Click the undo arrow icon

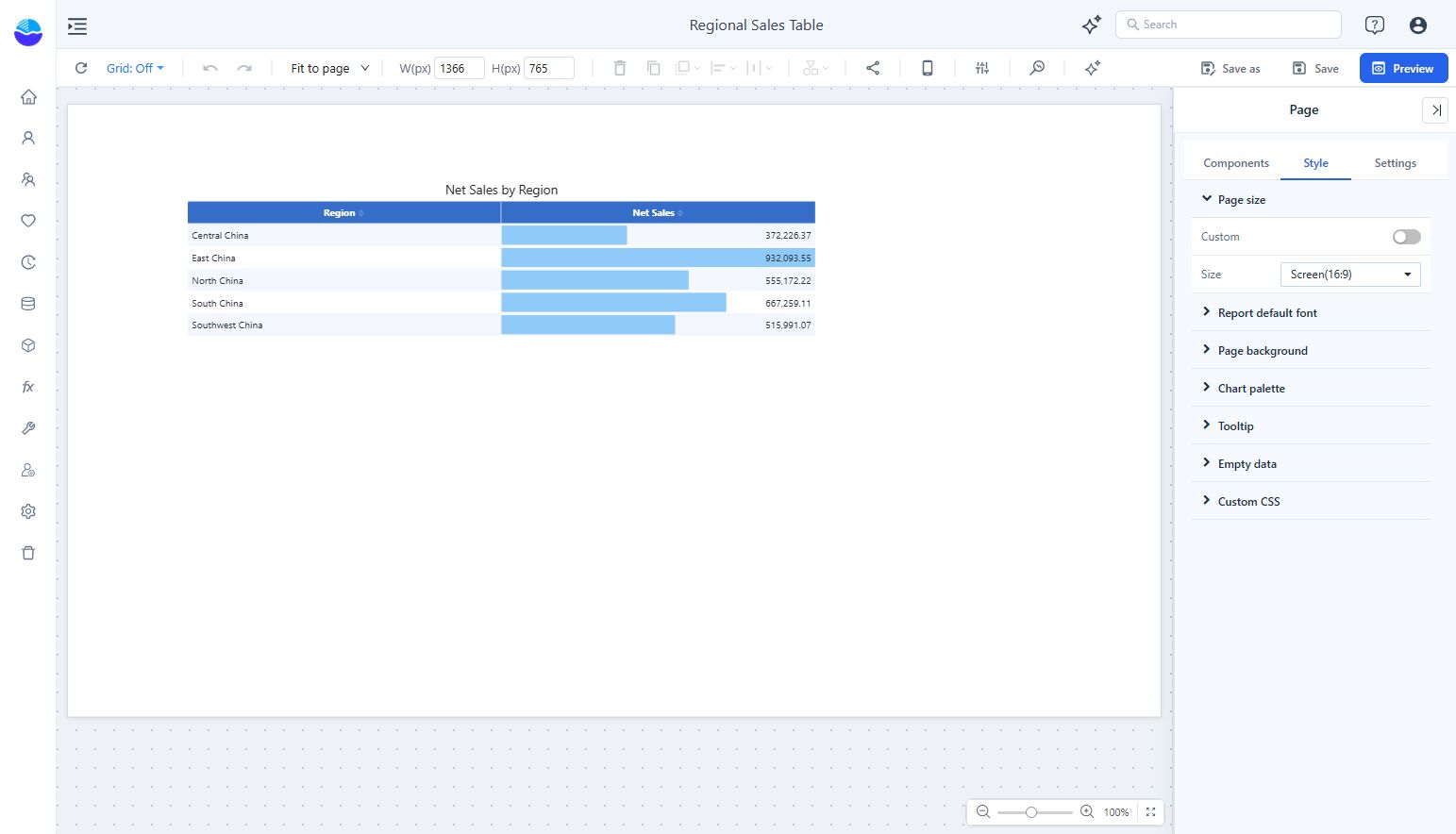pos(210,68)
